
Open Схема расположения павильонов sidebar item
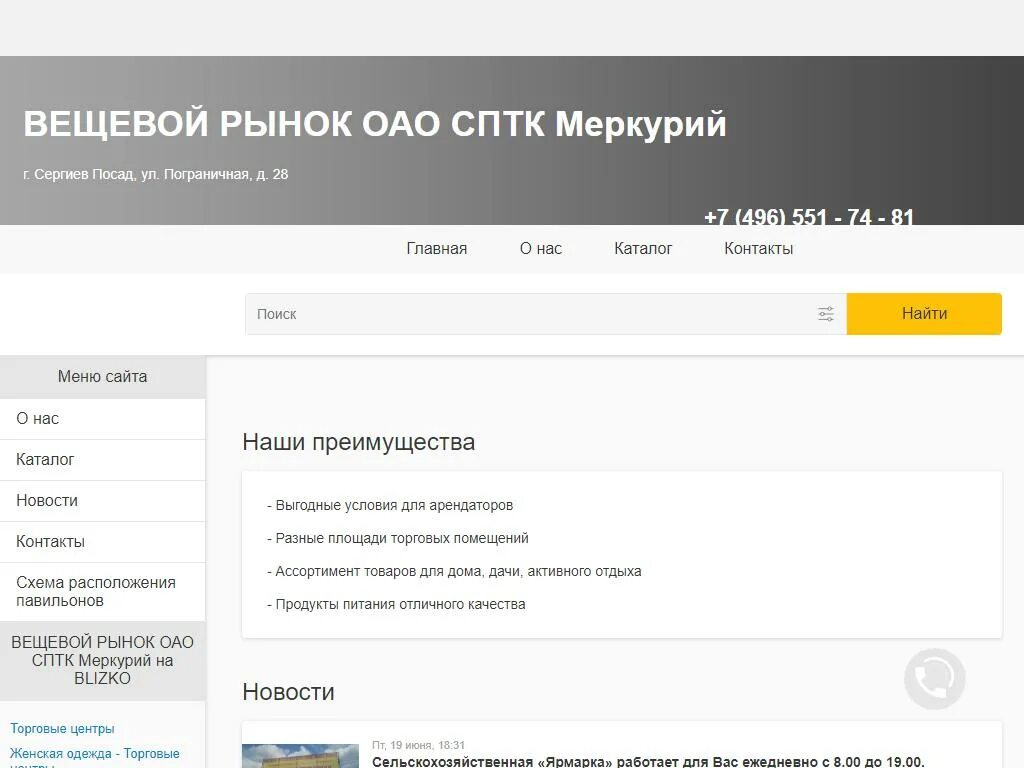point(103,592)
